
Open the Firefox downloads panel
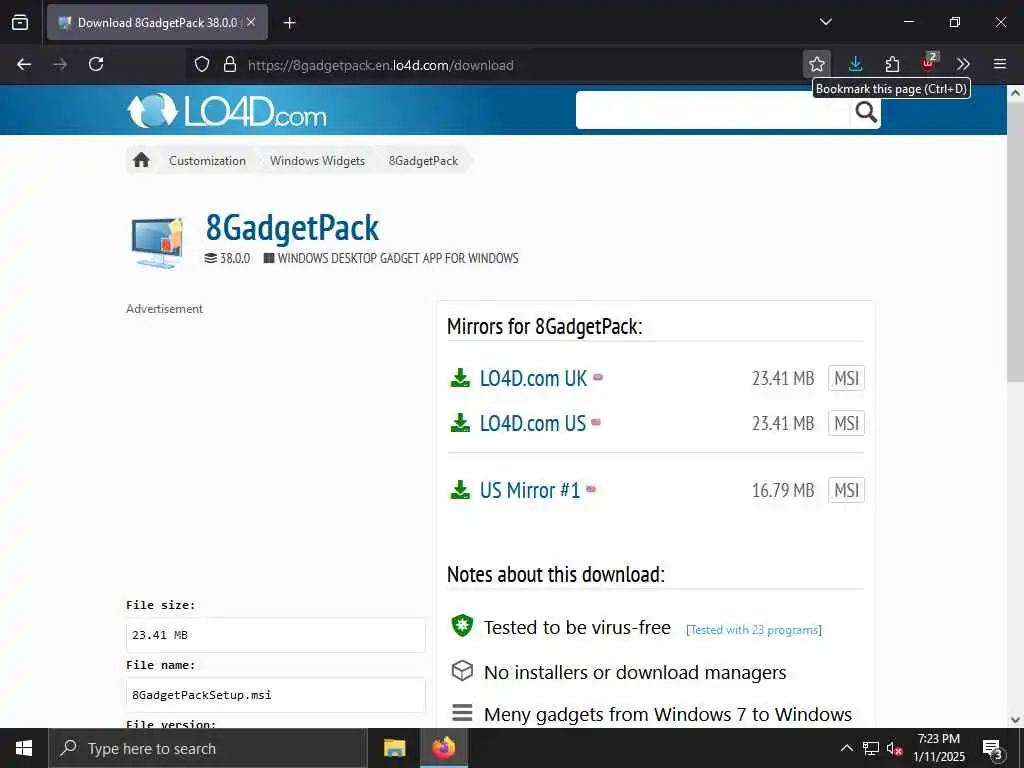click(855, 64)
